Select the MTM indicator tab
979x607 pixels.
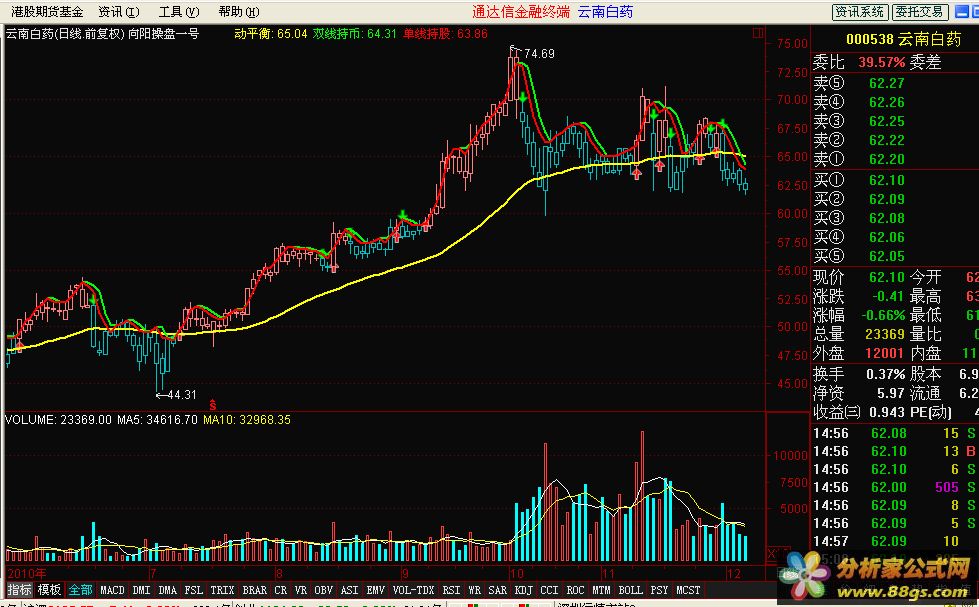(601, 590)
